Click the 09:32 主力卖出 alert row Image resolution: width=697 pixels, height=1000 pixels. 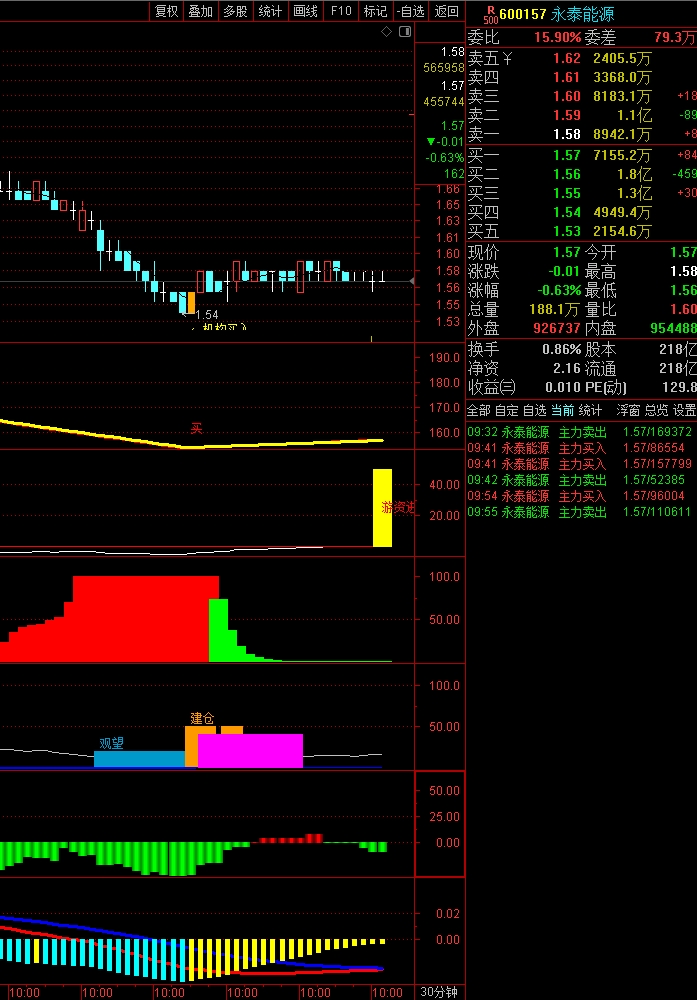(x=580, y=432)
